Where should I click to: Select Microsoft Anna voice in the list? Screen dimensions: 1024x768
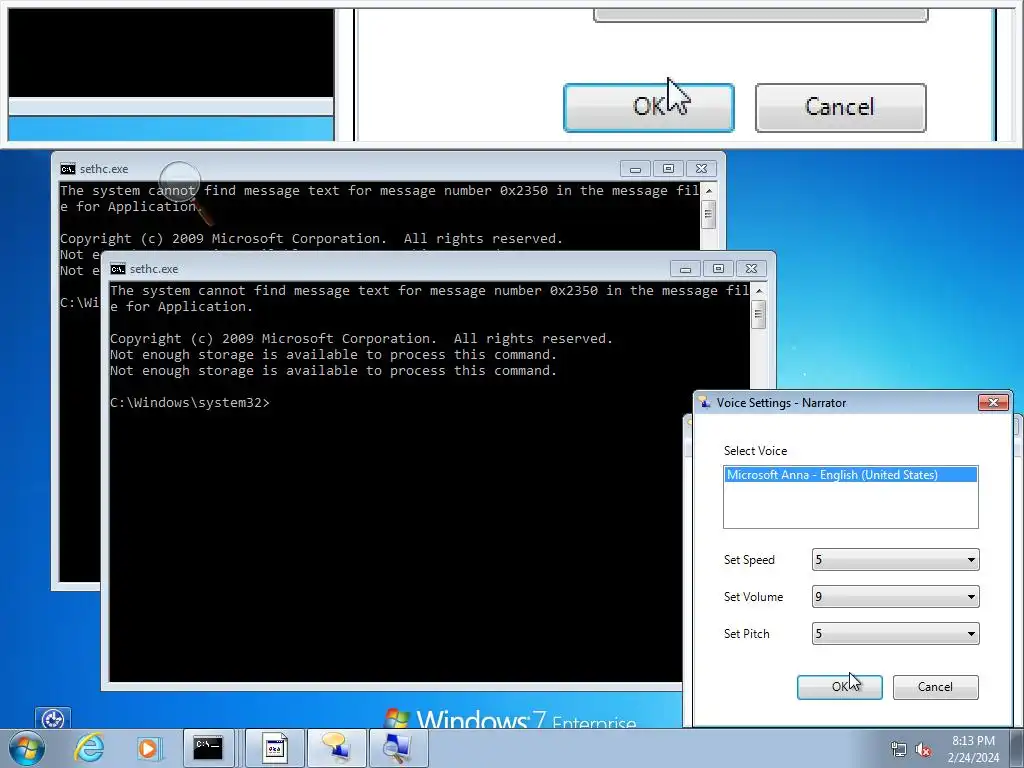pos(850,475)
